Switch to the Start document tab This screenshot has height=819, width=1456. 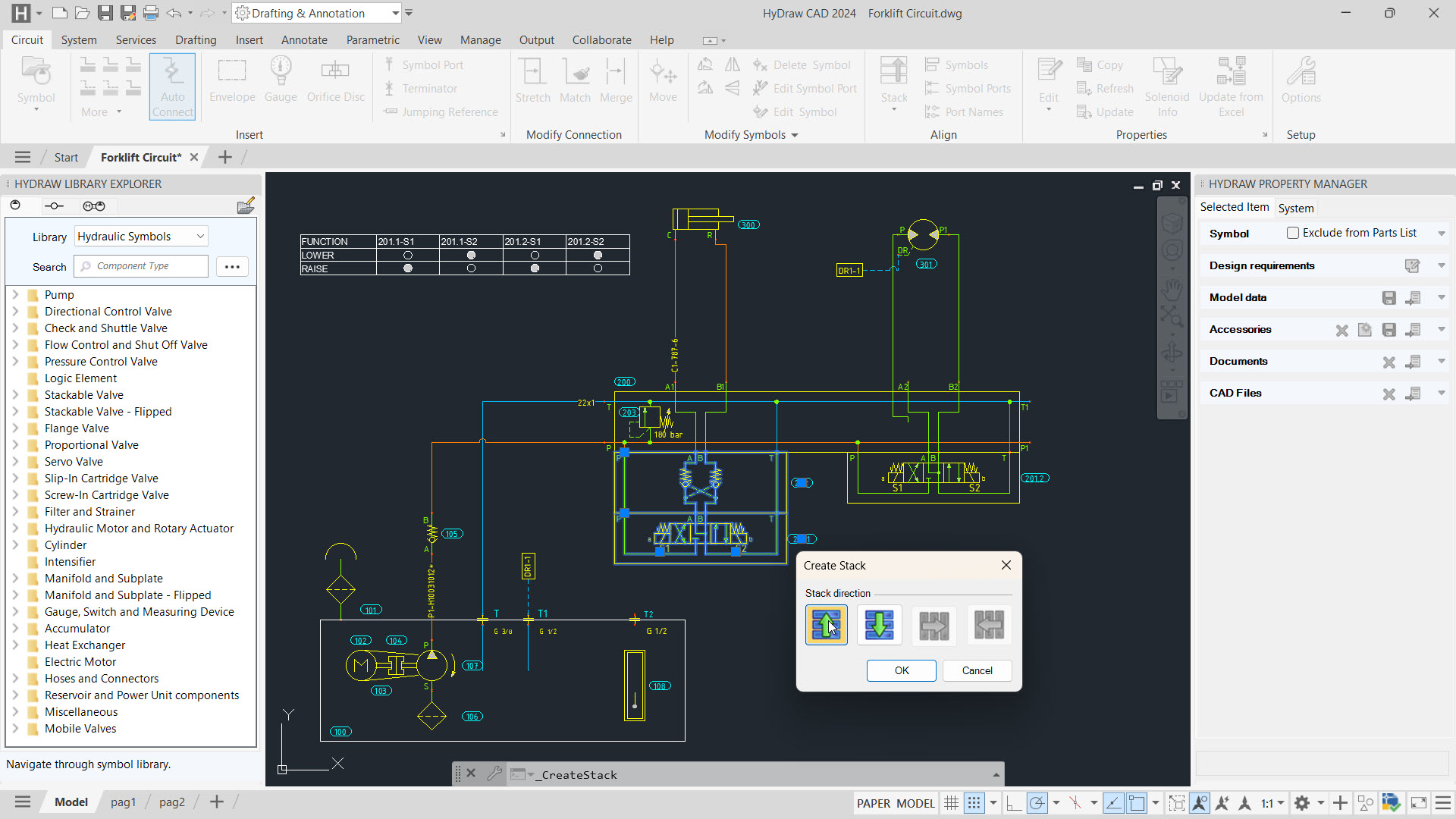(x=66, y=157)
